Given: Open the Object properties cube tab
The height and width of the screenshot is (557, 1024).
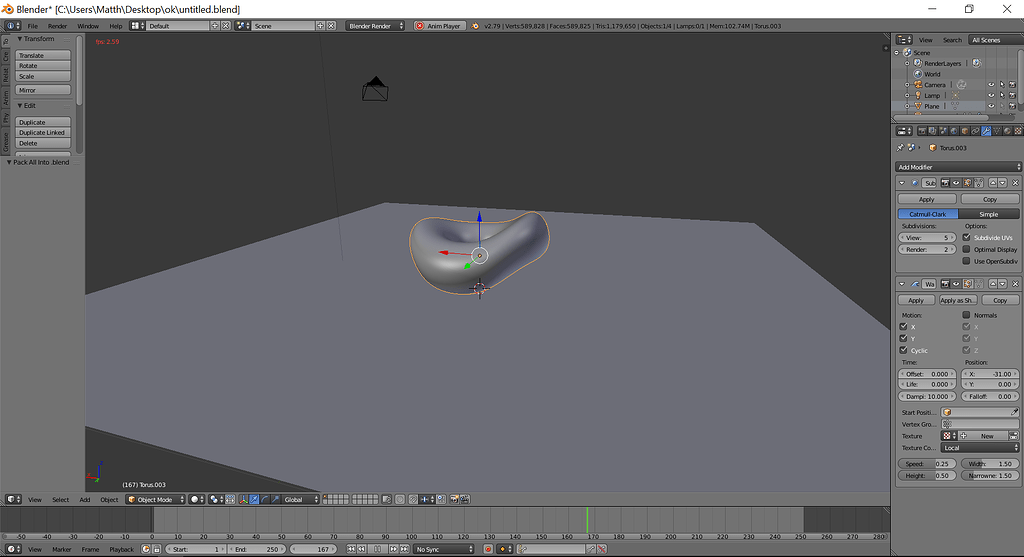Looking at the screenshot, I should pyautogui.click(x=965, y=131).
